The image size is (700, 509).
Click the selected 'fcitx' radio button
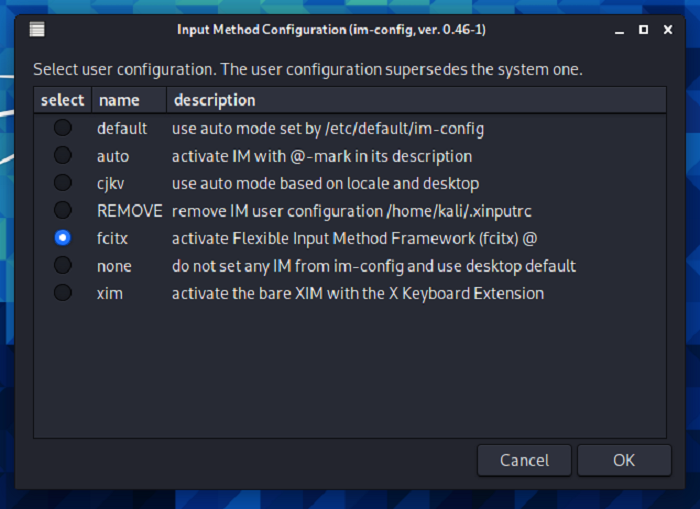[63, 238]
